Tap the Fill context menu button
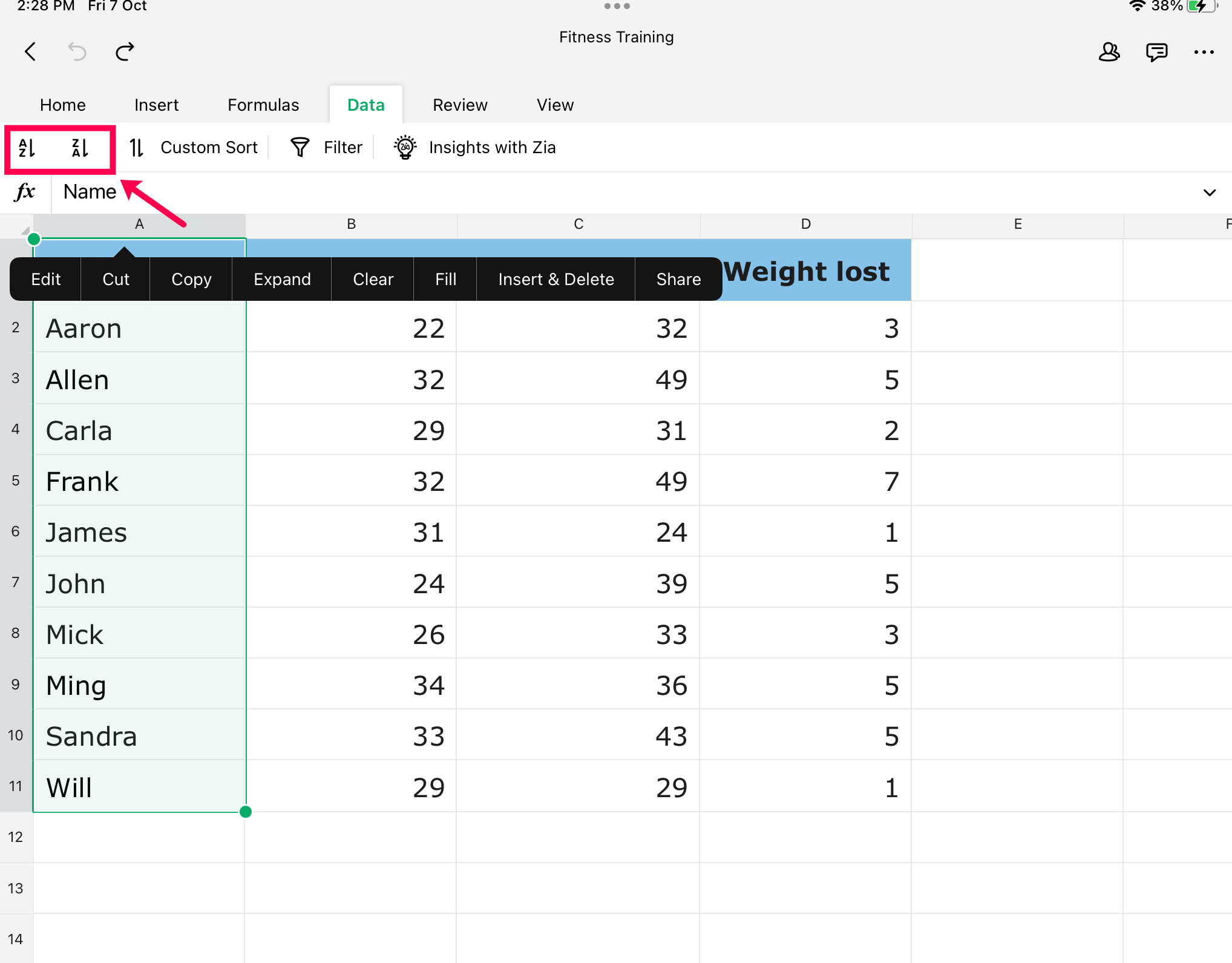 (445, 280)
